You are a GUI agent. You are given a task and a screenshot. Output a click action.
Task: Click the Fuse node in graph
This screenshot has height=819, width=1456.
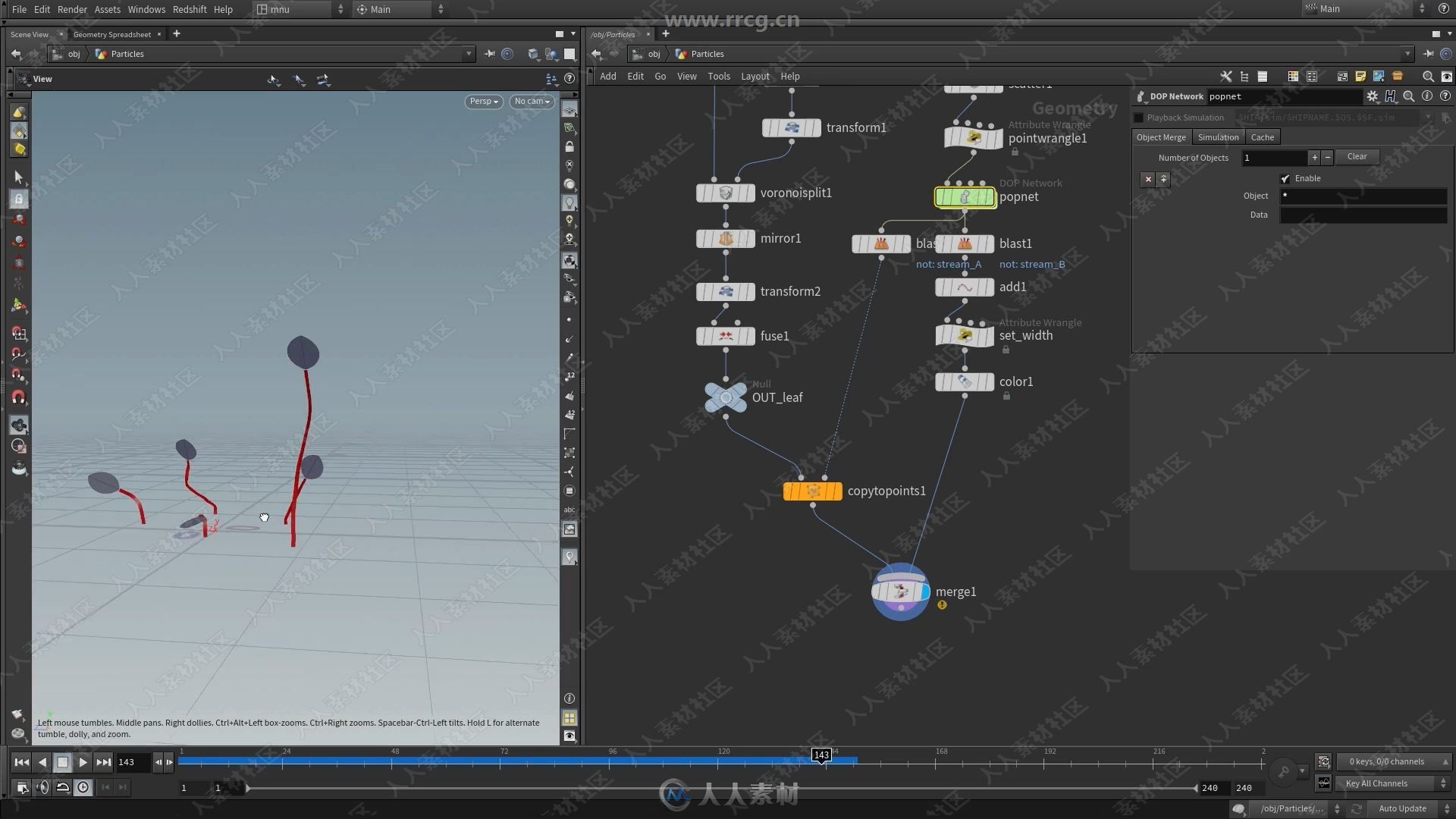click(x=726, y=335)
